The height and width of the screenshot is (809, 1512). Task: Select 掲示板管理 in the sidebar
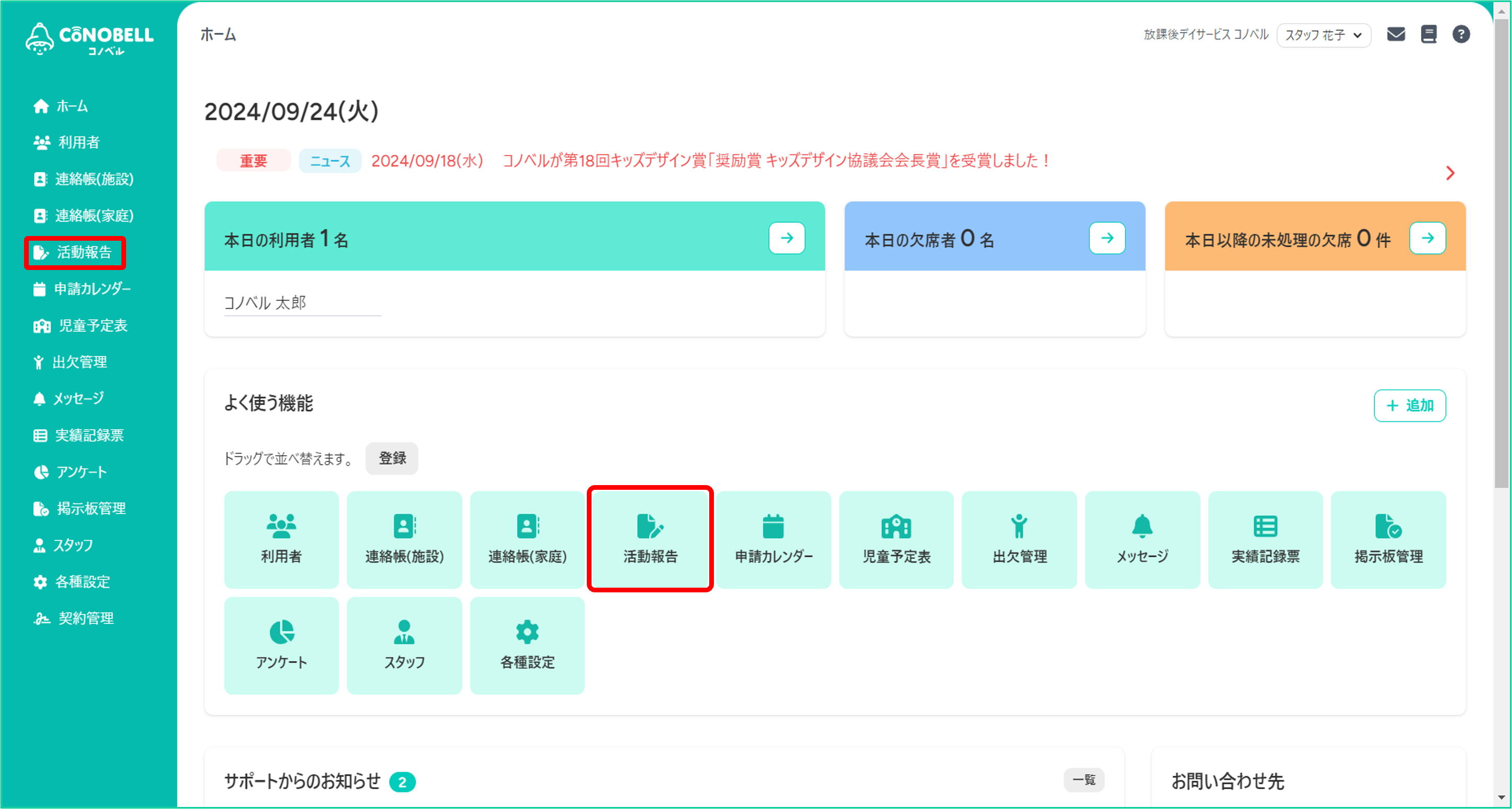[79, 509]
